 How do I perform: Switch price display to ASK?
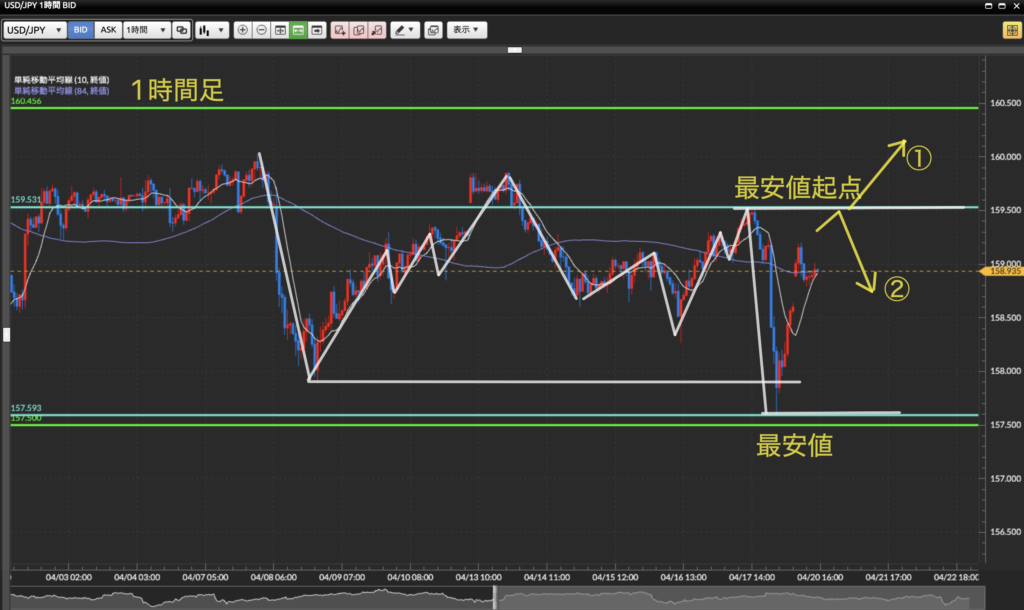[x=108, y=30]
